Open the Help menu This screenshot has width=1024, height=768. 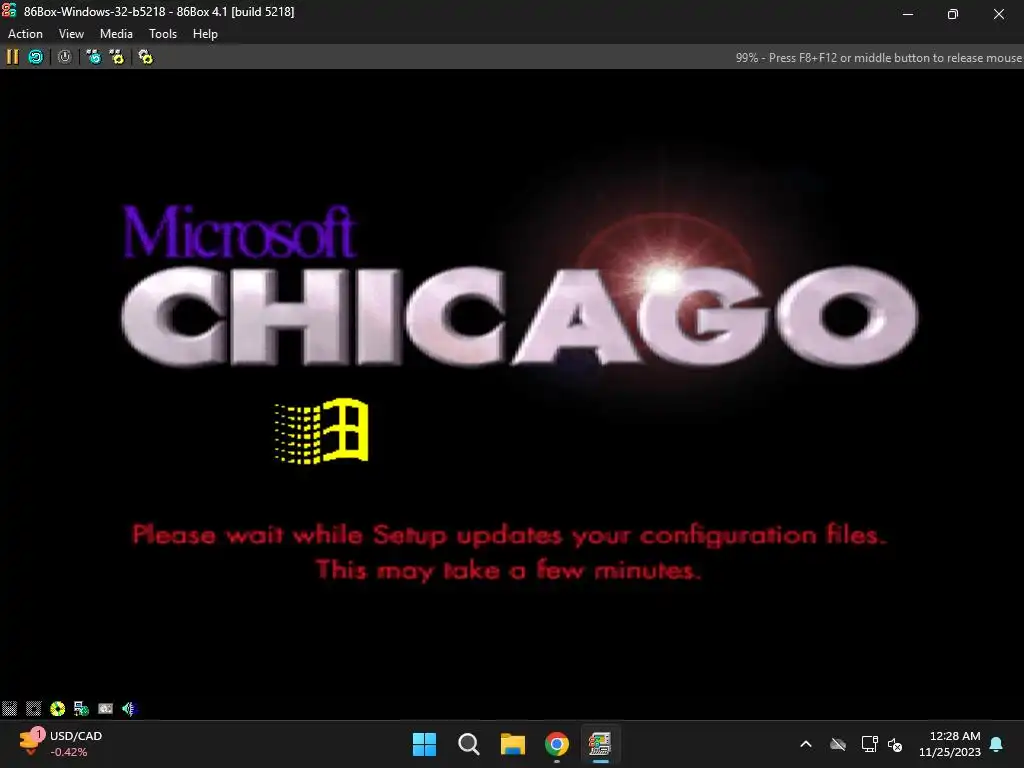tap(205, 34)
